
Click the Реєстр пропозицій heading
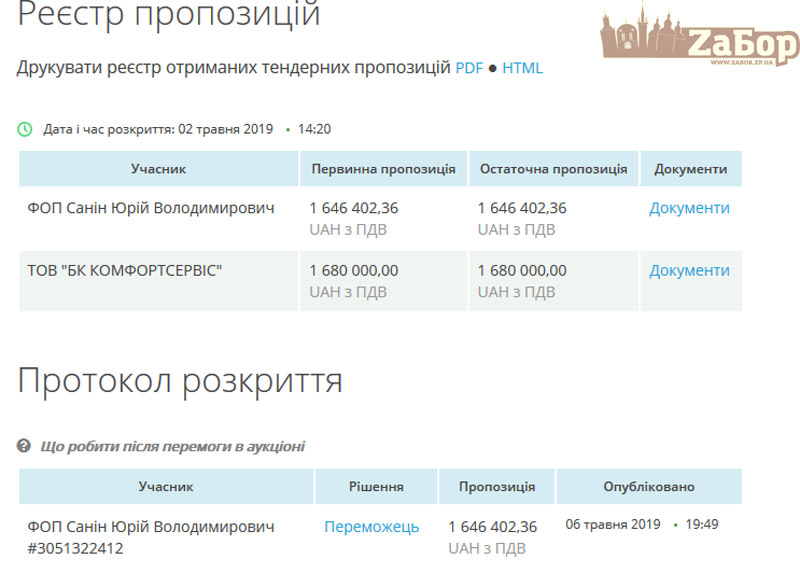(x=169, y=15)
